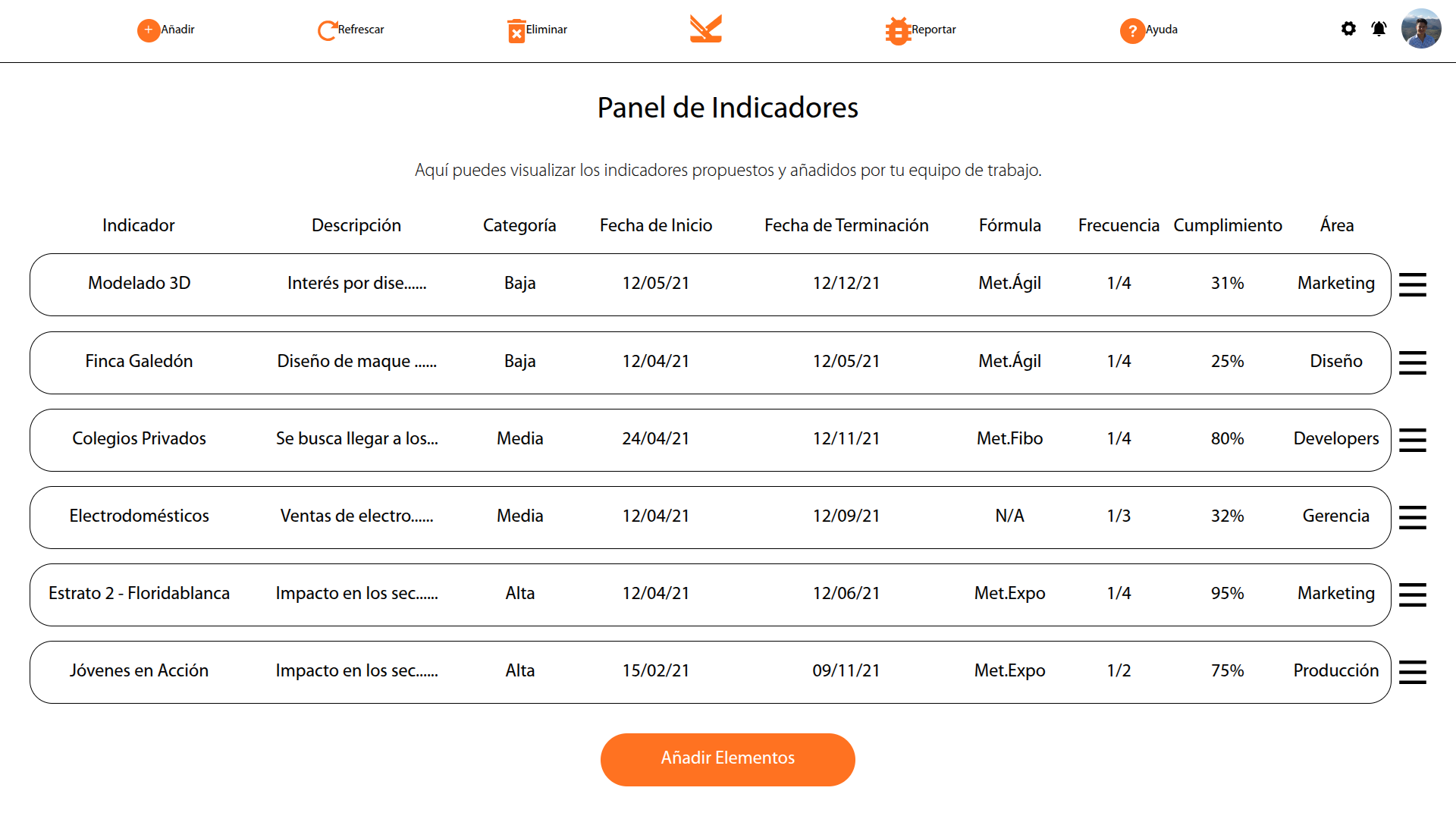Open hamburger menu for Jóvenes en Acción row
This screenshot has width=1456, height=819.
pos(1412,672)
